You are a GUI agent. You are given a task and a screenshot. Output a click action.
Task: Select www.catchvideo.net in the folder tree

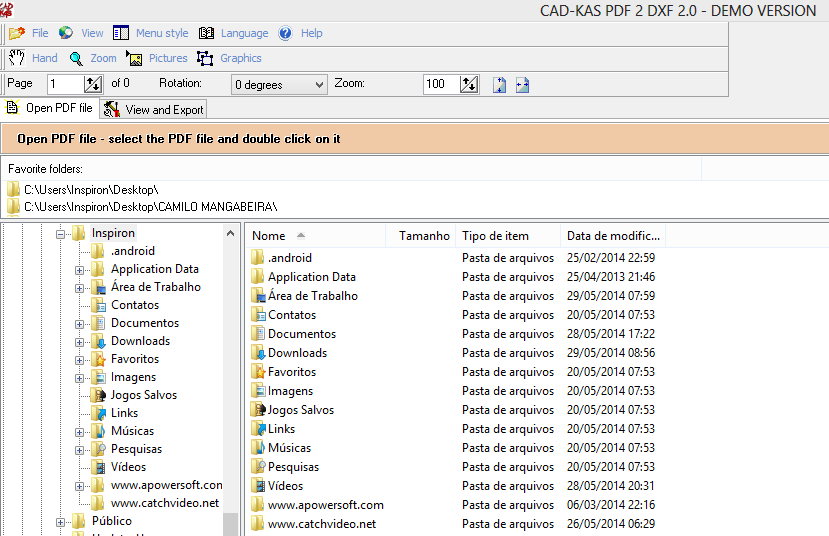(x=165, y=503)
